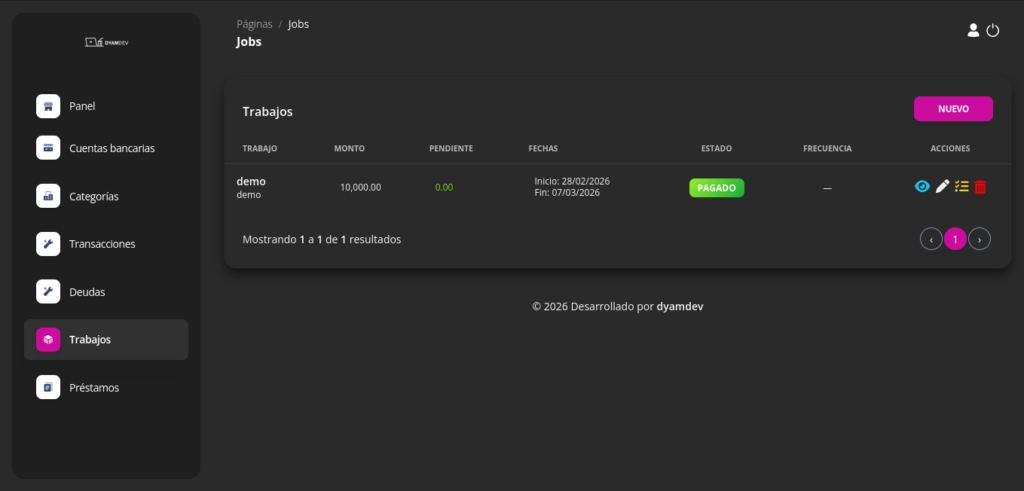Open the user profile icon
This screenshot has width=1024, height=491.
pyautogui.click(x=973, y=31)
